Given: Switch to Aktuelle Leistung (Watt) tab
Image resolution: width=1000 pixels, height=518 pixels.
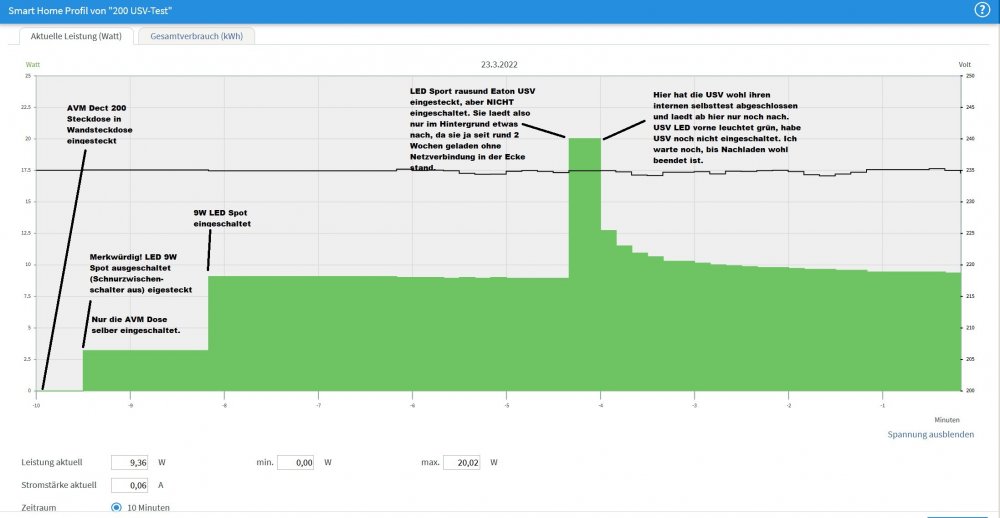Looking at the screenshot, I should [x=76, y=36].
